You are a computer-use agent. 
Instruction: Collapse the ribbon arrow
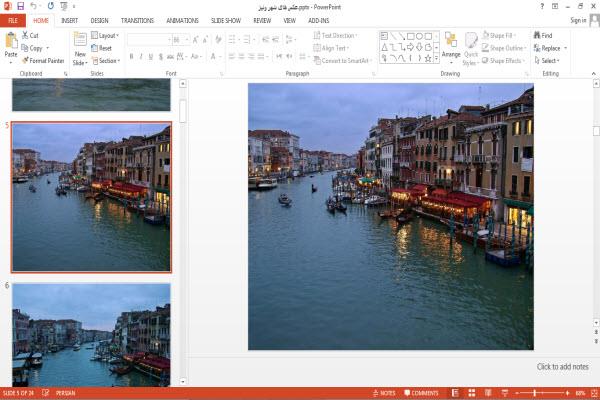click(x=593, y=73)
